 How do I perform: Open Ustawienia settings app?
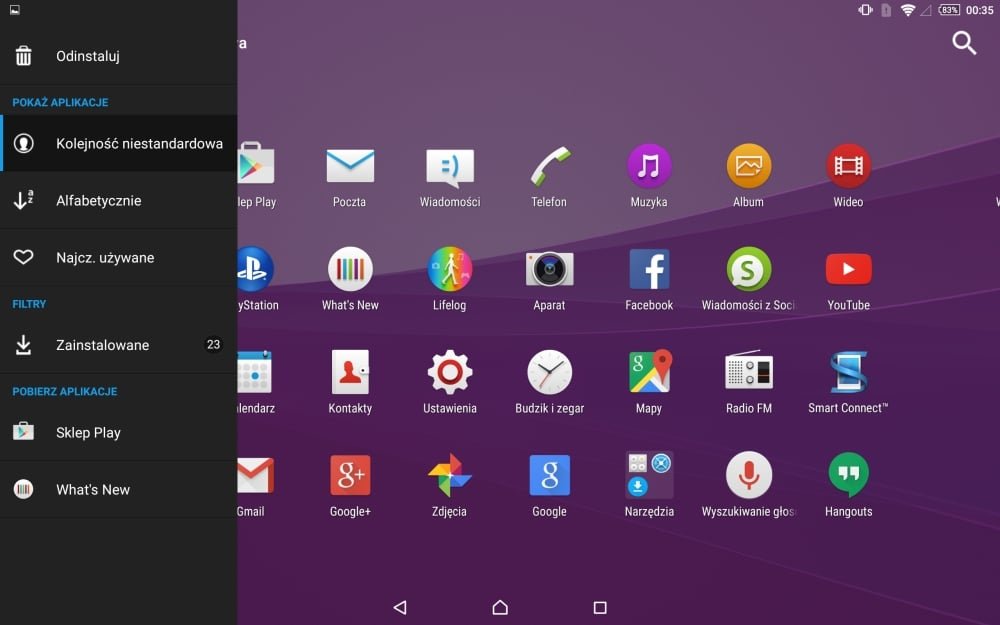pos(450,372)
